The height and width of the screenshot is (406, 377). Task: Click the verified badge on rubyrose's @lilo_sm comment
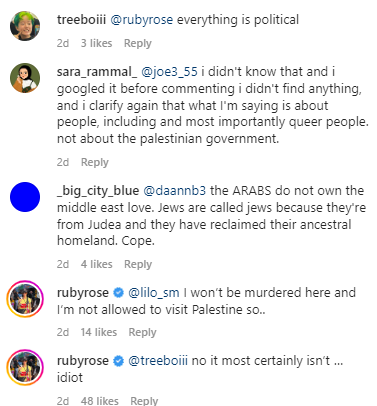click(118, 293)
